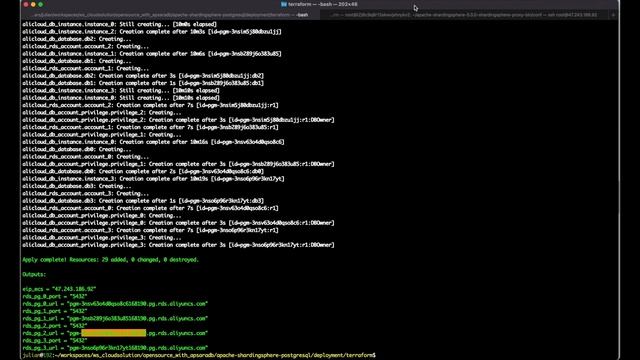
Task: Click the rds_pg_1_url output line
Action: tap(115, 318)
